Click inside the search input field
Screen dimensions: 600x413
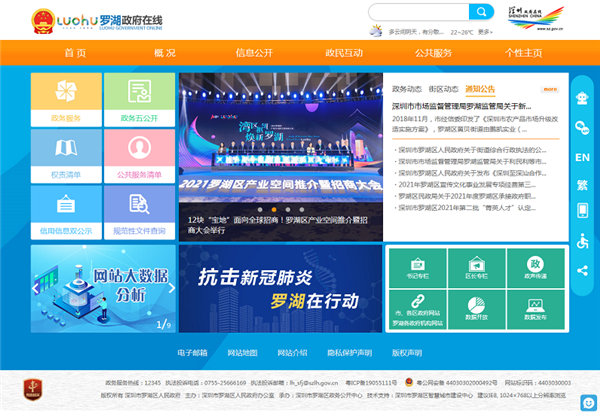(415, 12)
